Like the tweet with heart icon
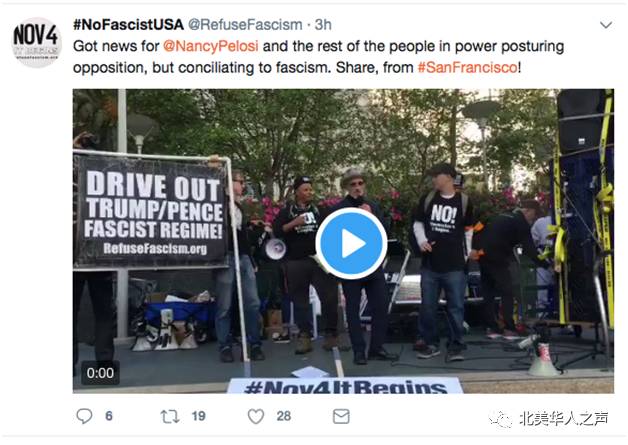The height and width of the screenshot is (445, 628). [256, 416]
